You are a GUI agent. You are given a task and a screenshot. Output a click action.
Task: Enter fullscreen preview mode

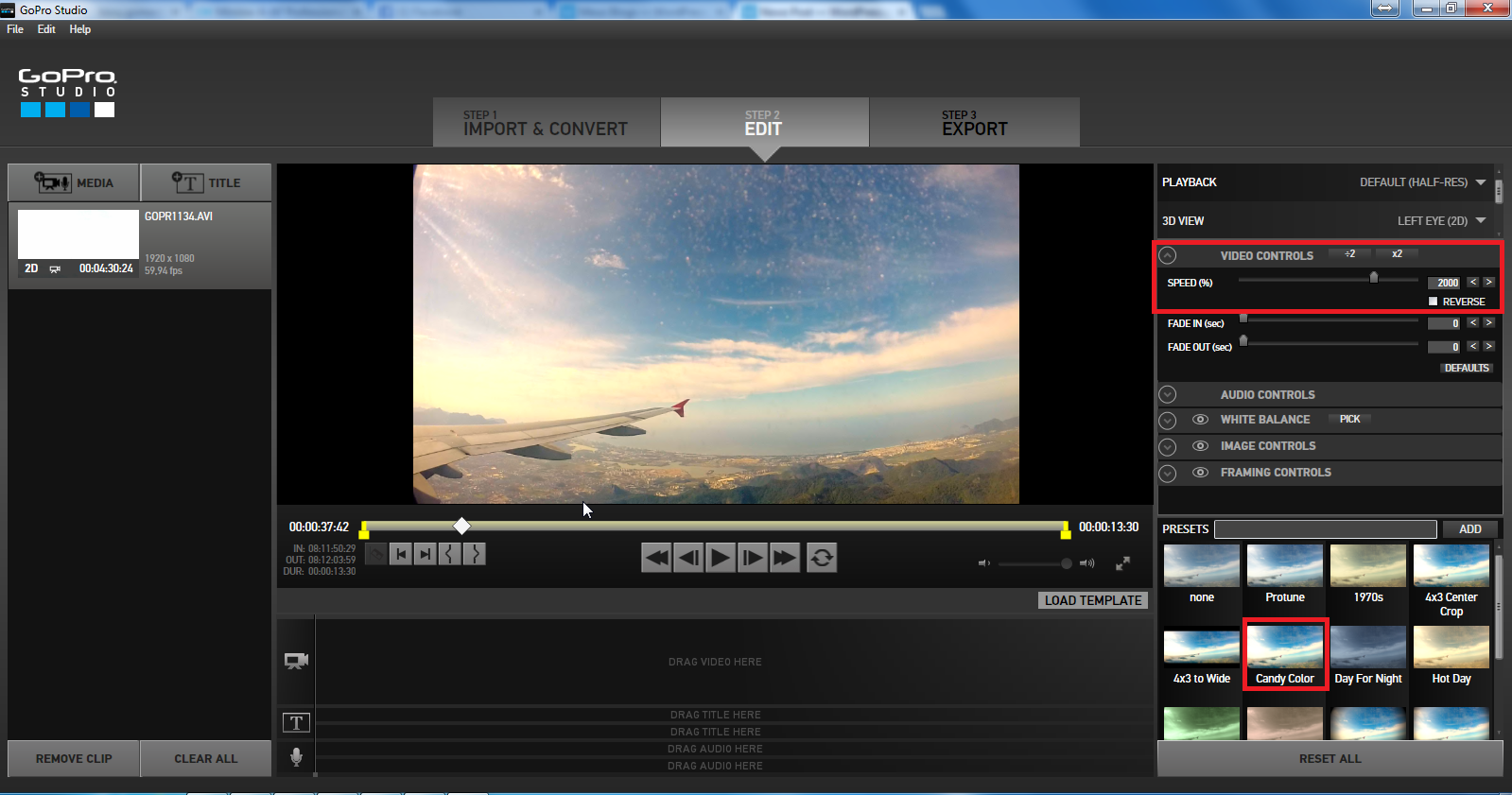[1122, 563]
